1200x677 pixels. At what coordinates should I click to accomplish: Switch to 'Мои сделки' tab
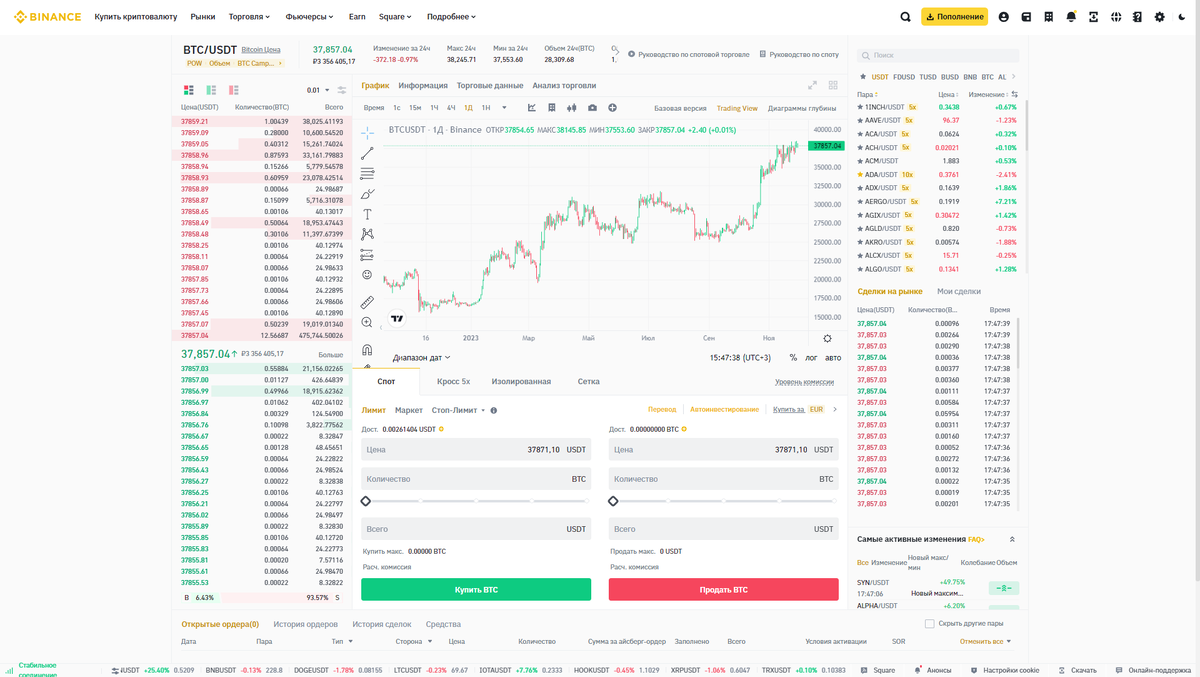(x=959, y=292)
